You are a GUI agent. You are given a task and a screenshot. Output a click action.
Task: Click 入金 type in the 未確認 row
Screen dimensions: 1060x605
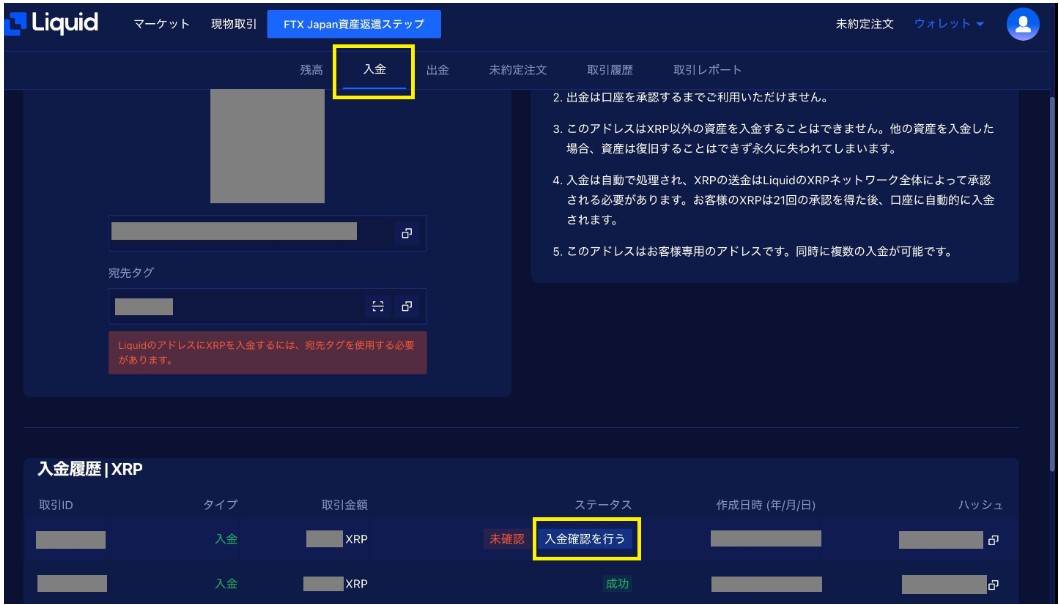(x=226, y=539)
